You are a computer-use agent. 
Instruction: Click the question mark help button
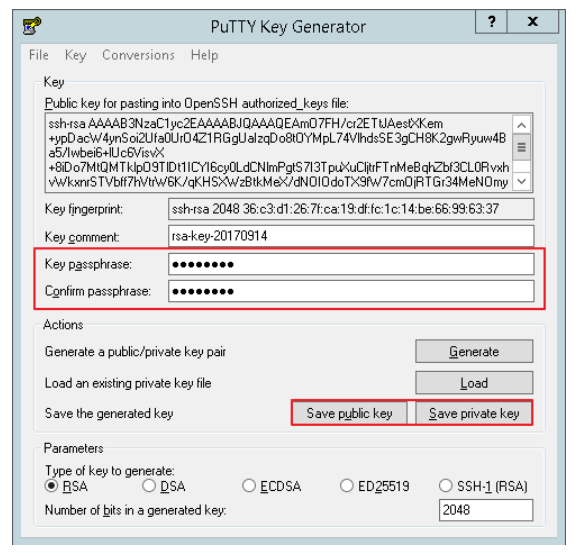[x=491, y=22]
